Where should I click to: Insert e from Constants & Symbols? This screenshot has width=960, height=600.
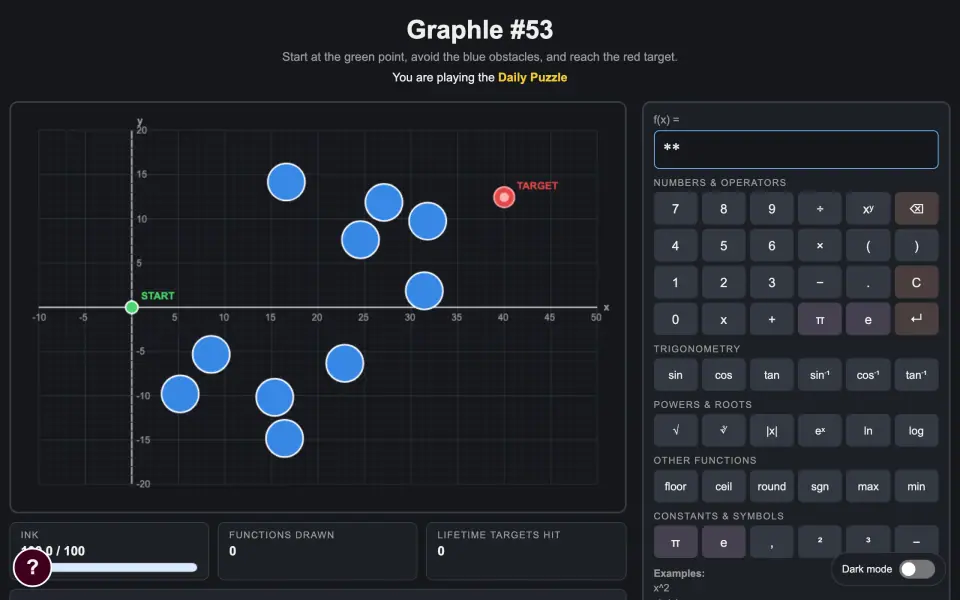723,542
